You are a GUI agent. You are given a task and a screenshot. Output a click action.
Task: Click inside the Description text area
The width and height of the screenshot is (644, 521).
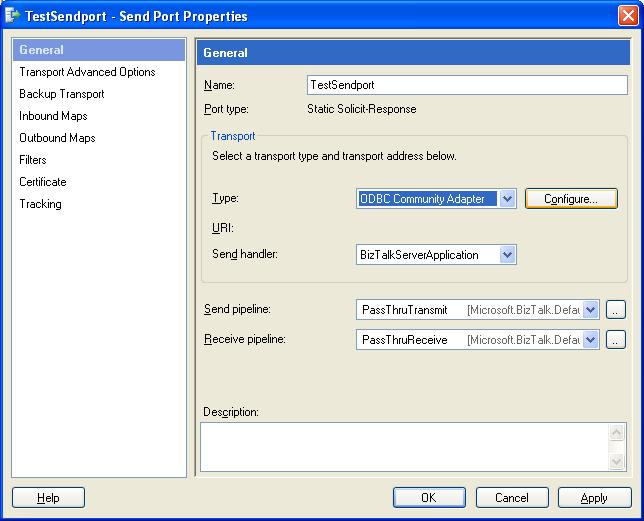[405, 447]
